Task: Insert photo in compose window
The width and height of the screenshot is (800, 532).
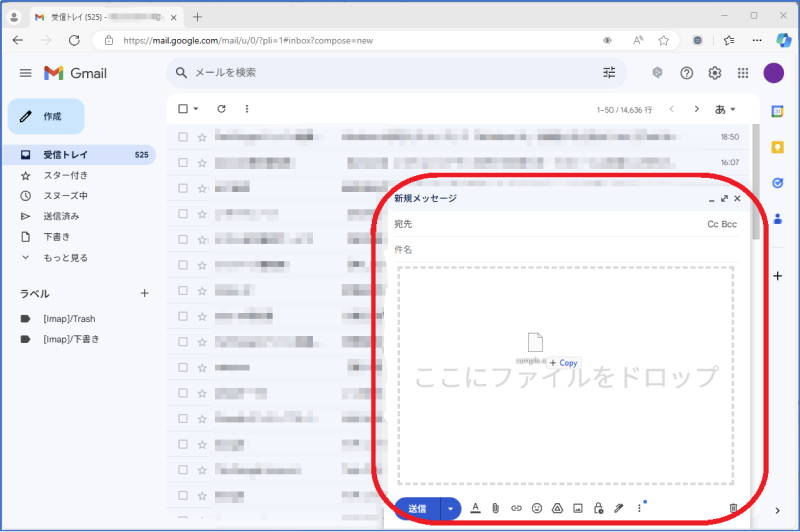Action: (578, 508)
